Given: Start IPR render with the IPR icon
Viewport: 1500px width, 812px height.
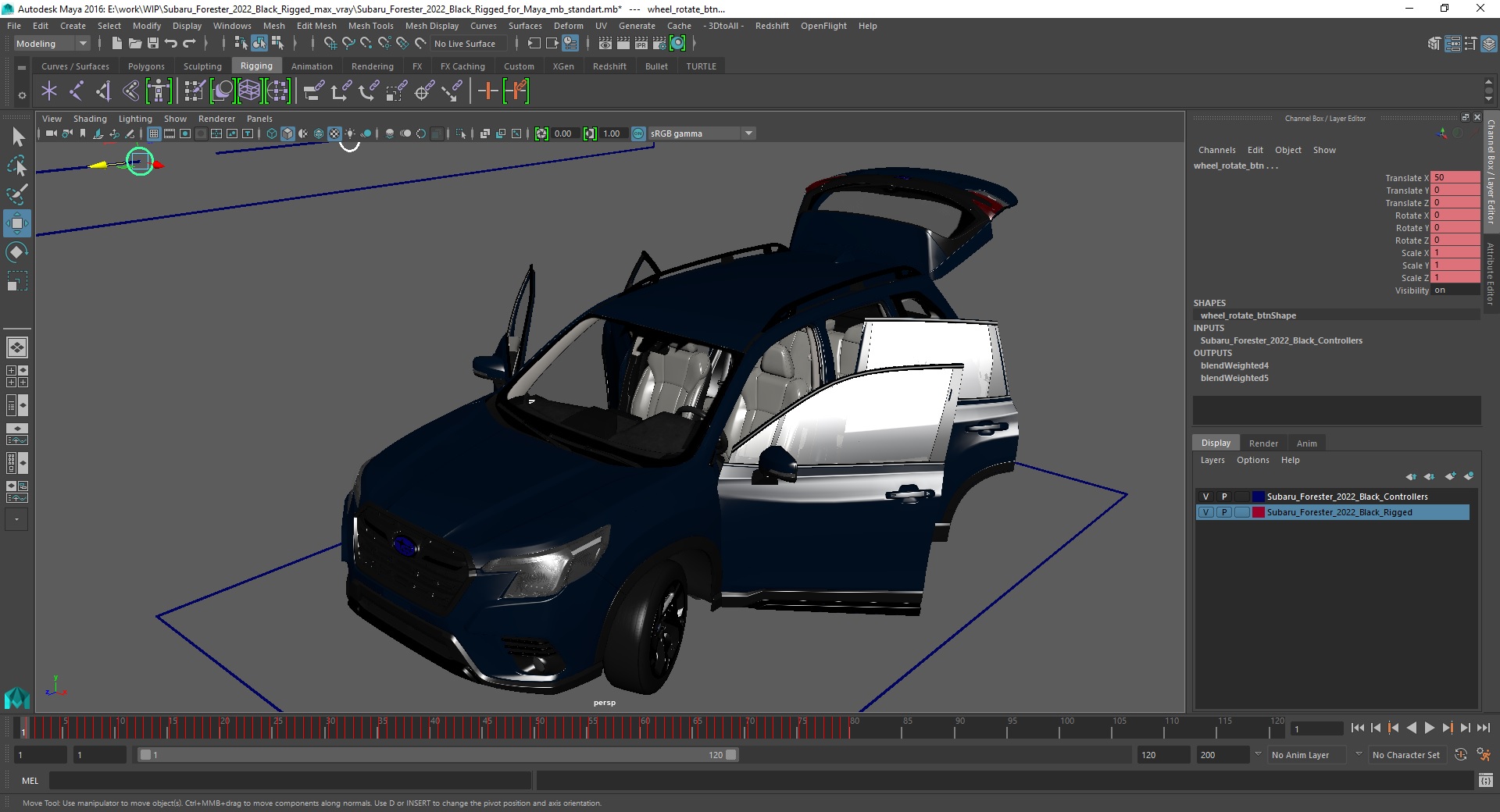Looking at the screenshot, I should pyautogui.click(x=641, y=44).
